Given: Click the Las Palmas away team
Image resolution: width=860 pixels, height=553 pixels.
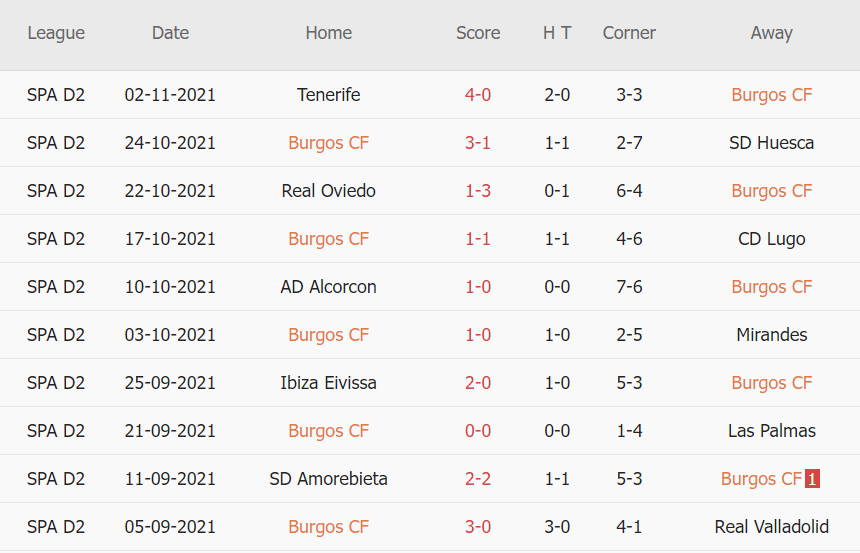Looking at the screenshot, I should (771, 431).
